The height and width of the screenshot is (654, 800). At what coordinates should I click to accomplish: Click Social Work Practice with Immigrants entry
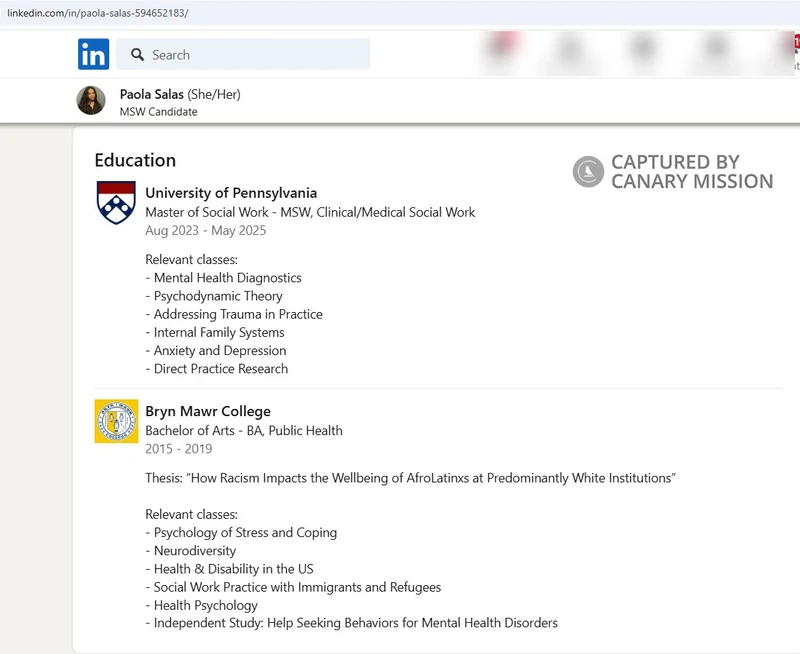tap(293, 587)
